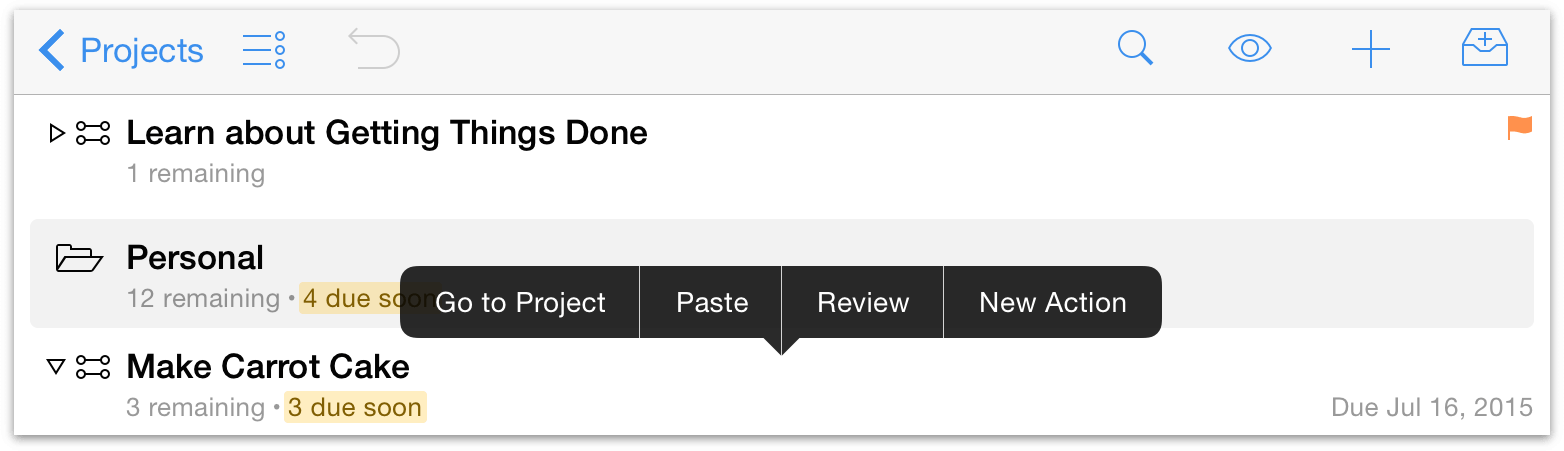Select Review in the context menu
The image size is (1564, 451).
pos(863,303)
